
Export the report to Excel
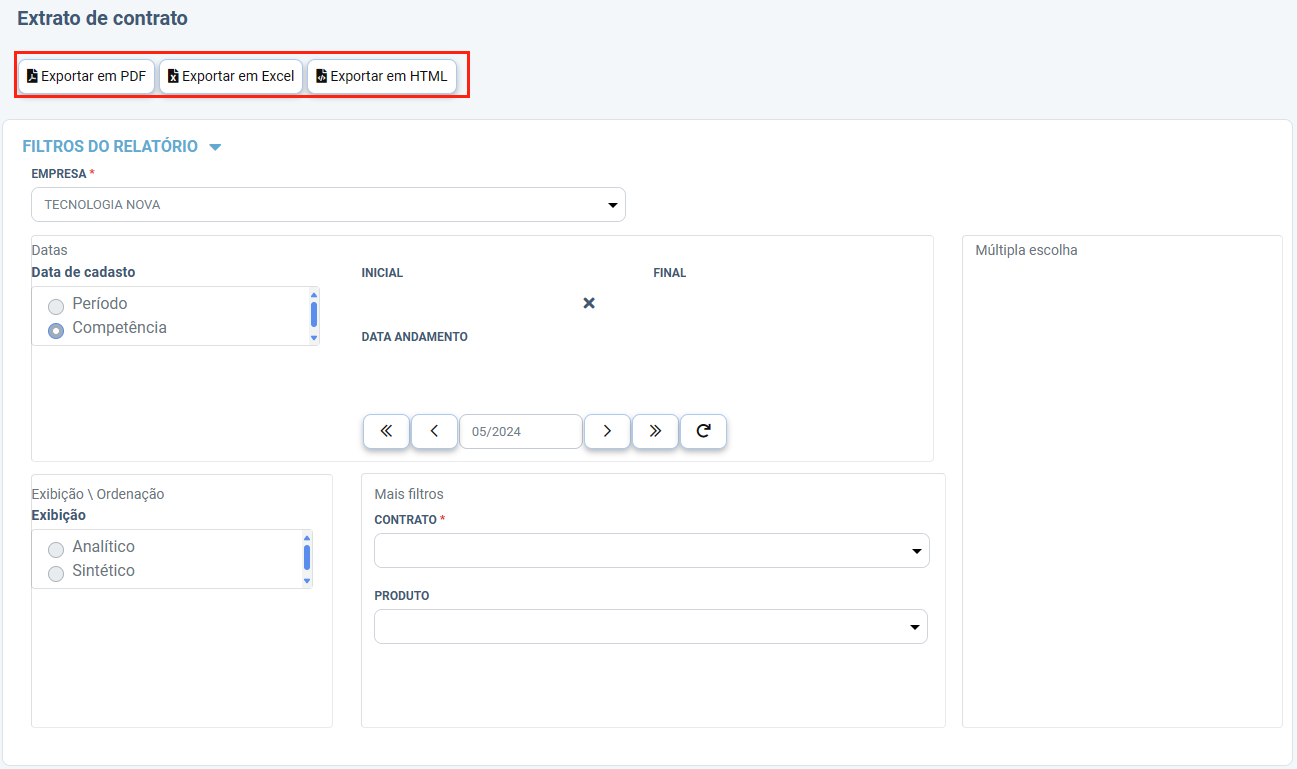[231, 76]
